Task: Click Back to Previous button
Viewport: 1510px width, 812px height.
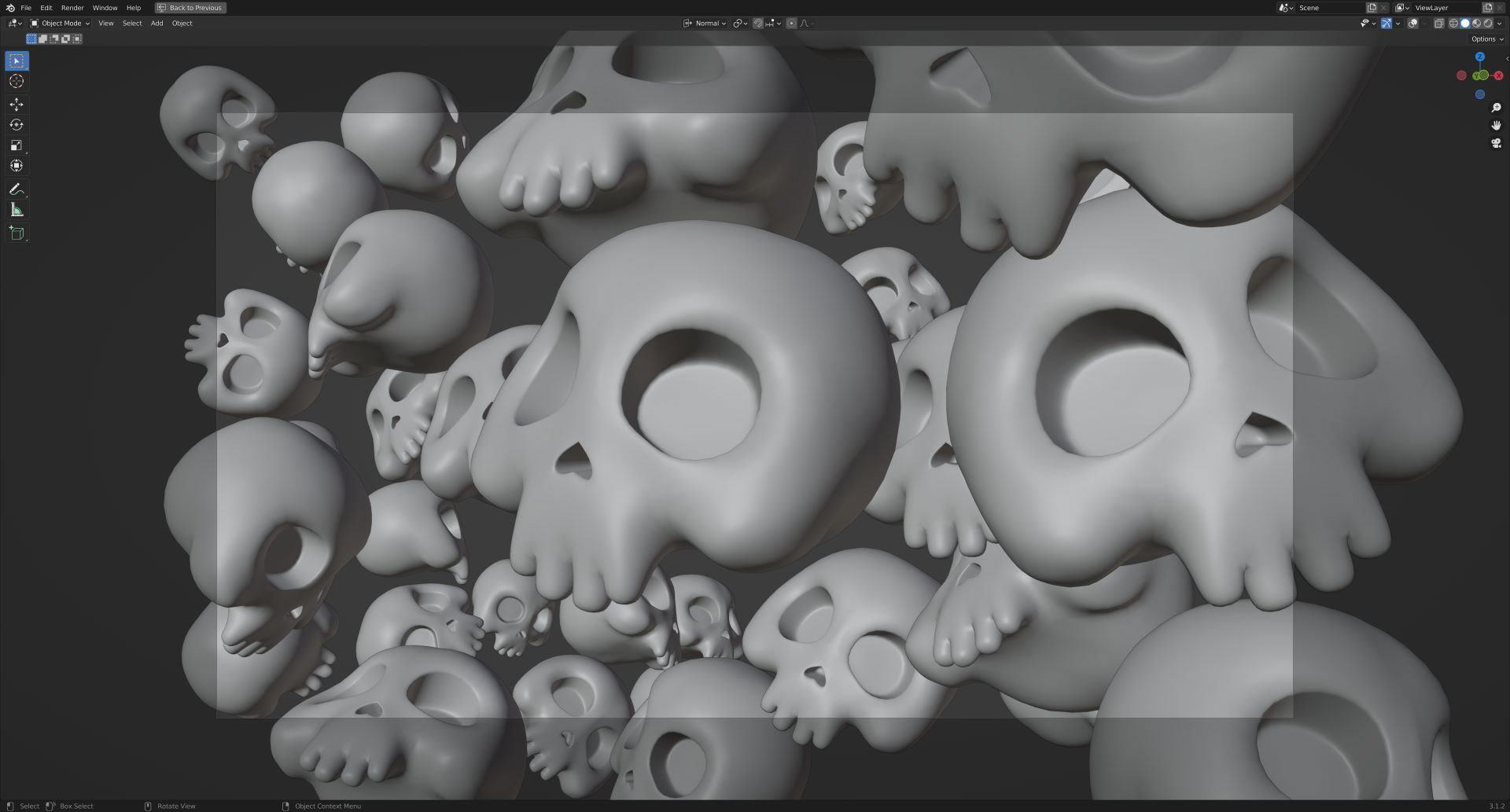Action: click(191, 8)
